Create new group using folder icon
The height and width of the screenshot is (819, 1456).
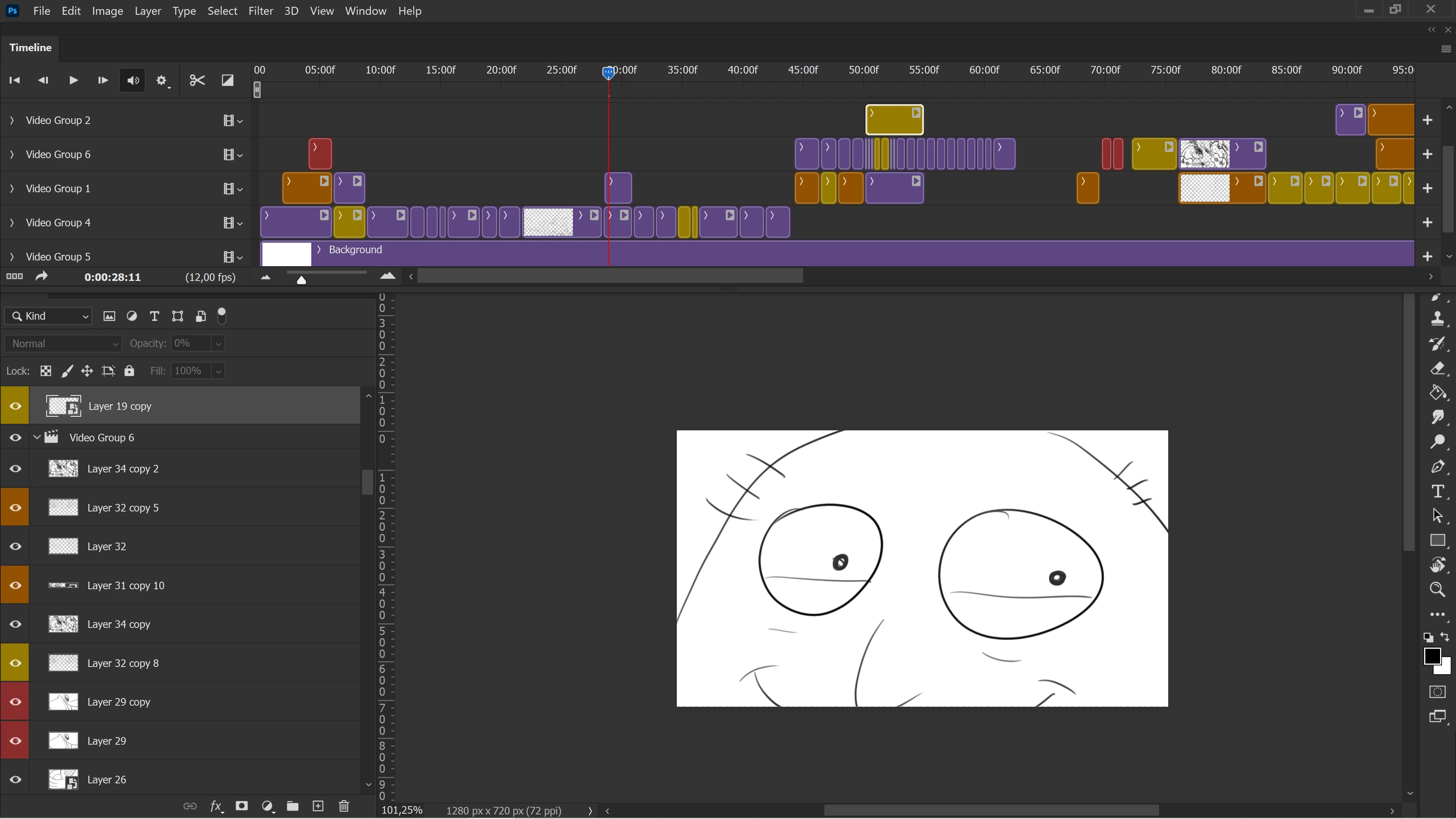(x=292, y=806)
